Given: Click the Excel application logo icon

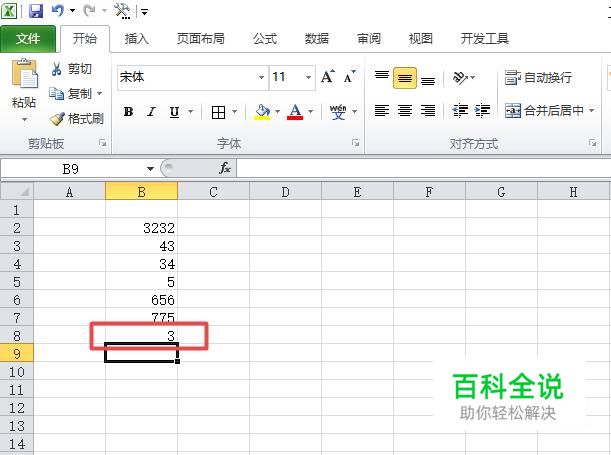Looking at the screenshot, I should tap(9, 11).
